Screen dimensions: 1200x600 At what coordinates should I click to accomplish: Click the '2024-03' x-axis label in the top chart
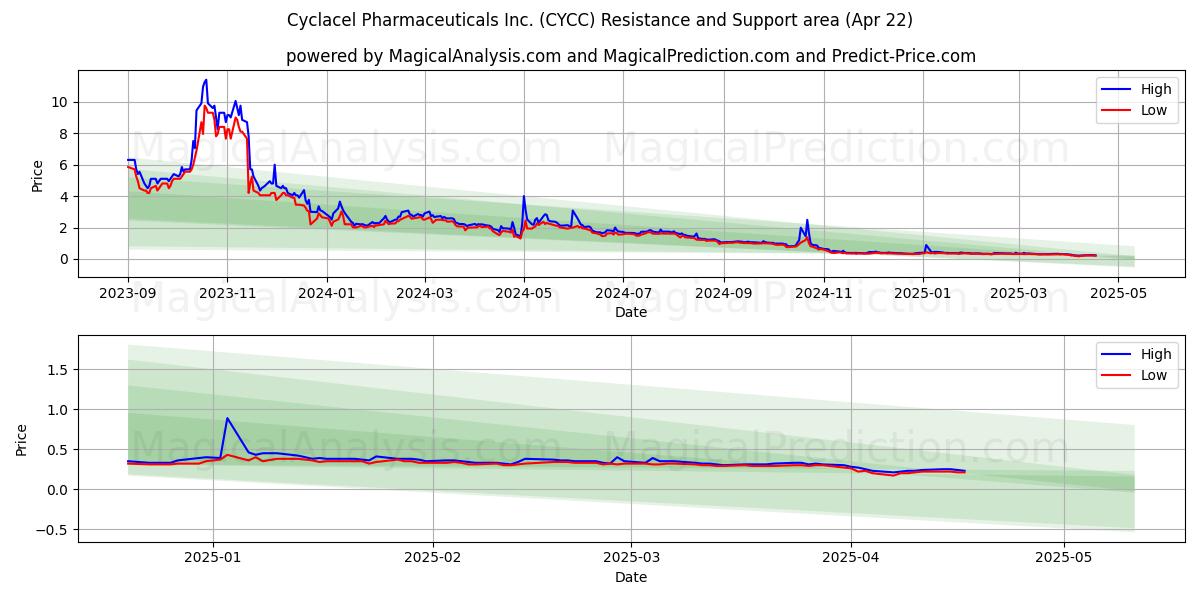tap(424, 294)
